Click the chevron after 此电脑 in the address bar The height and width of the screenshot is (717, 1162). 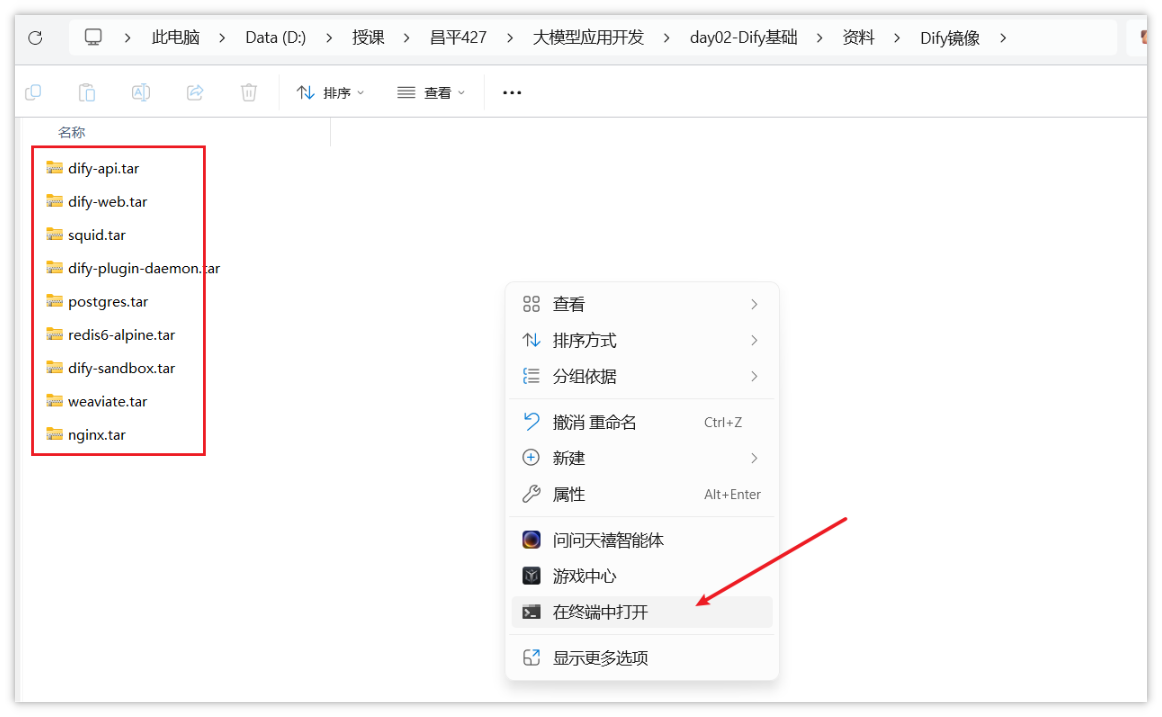222,38
